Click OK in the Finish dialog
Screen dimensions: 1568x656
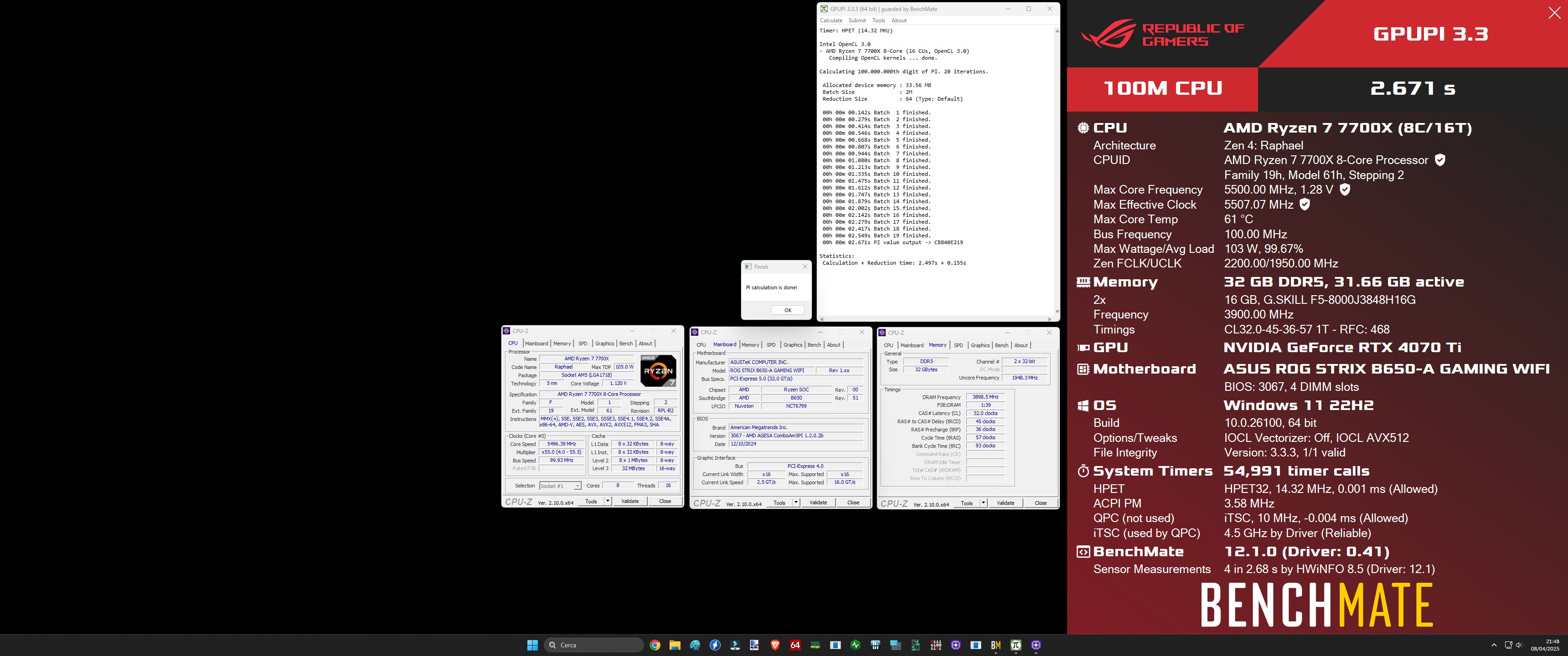click(x=788, y=310)
